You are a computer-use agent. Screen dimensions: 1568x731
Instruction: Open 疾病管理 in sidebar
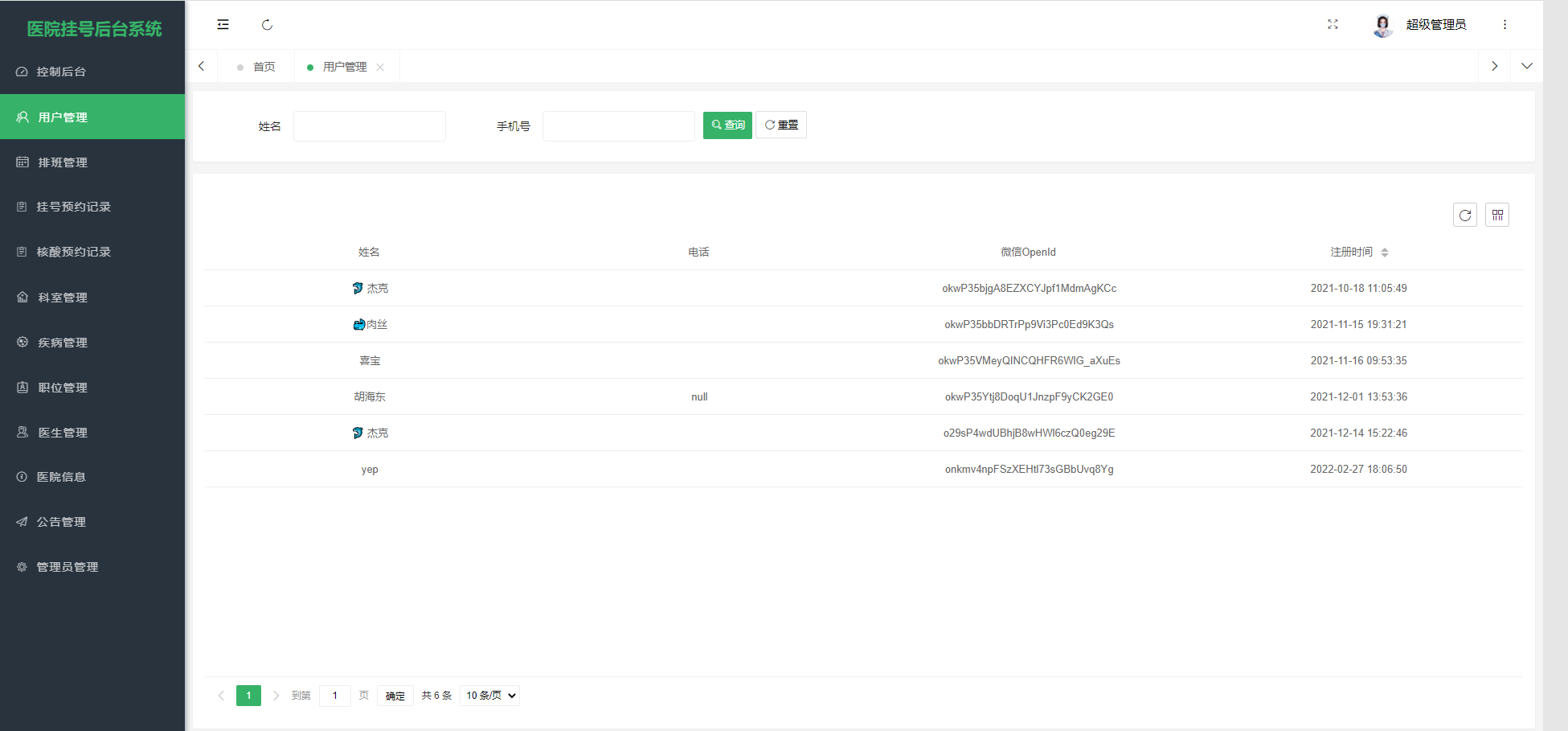(x=92, y=342)
